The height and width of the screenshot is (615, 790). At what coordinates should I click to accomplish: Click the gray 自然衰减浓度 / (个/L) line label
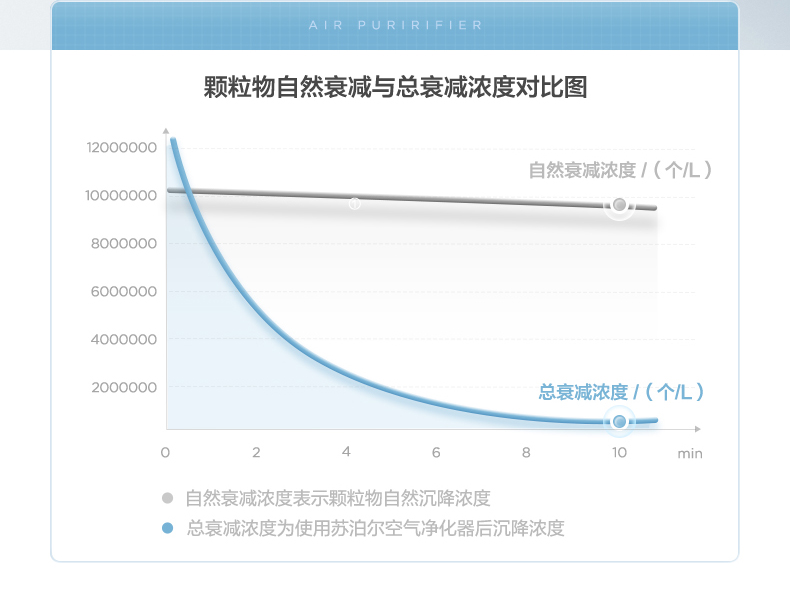[x=620, y=170]
